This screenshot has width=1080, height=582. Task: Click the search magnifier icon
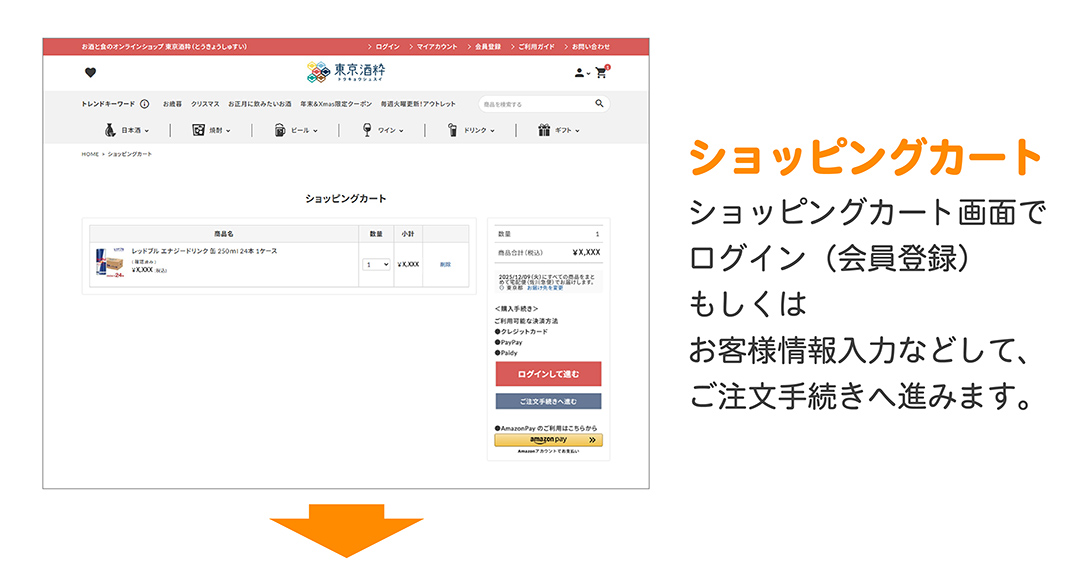(599, 103)
